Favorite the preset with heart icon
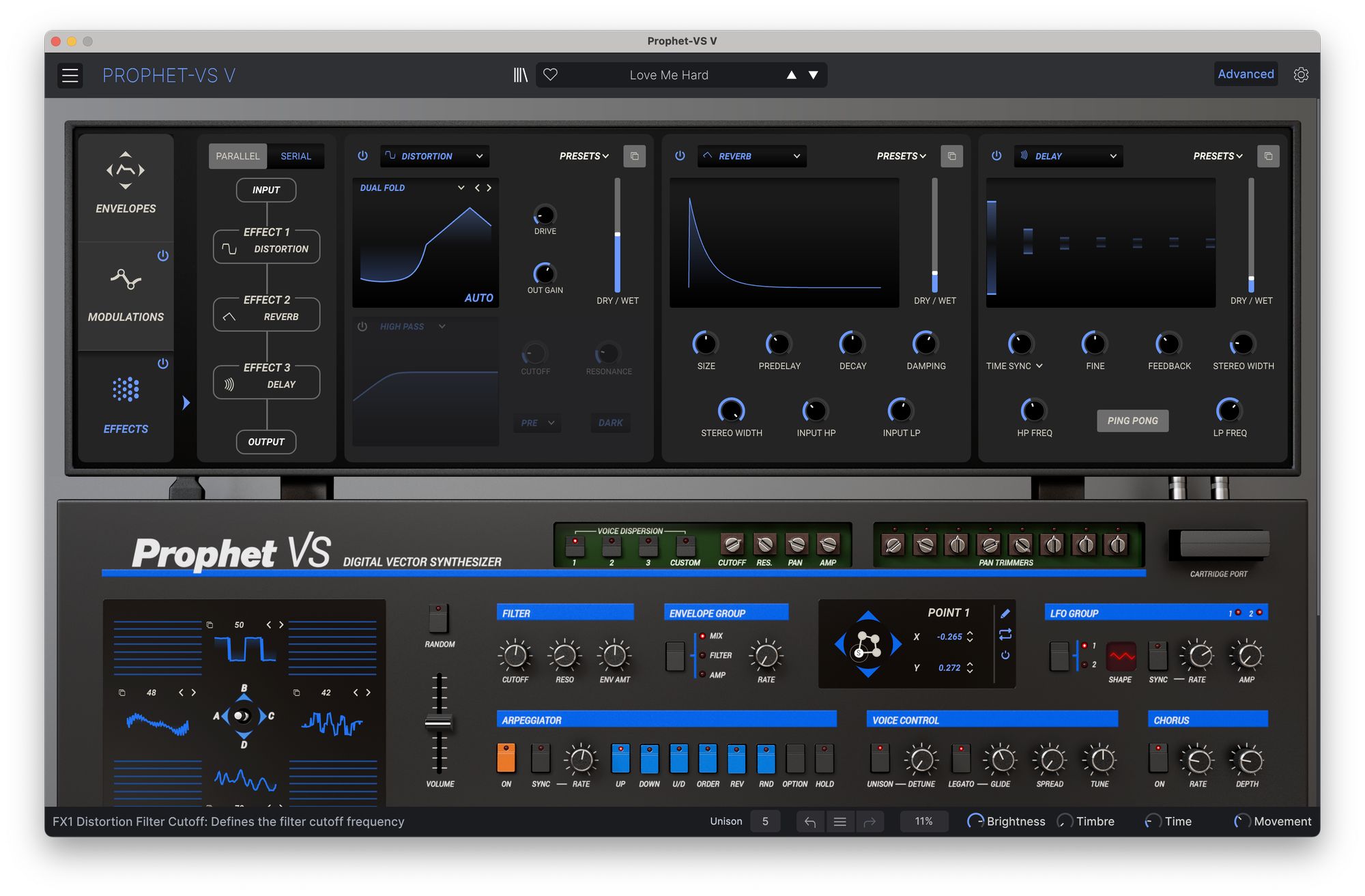The image size is (1365, 896). tap(551, 74)
